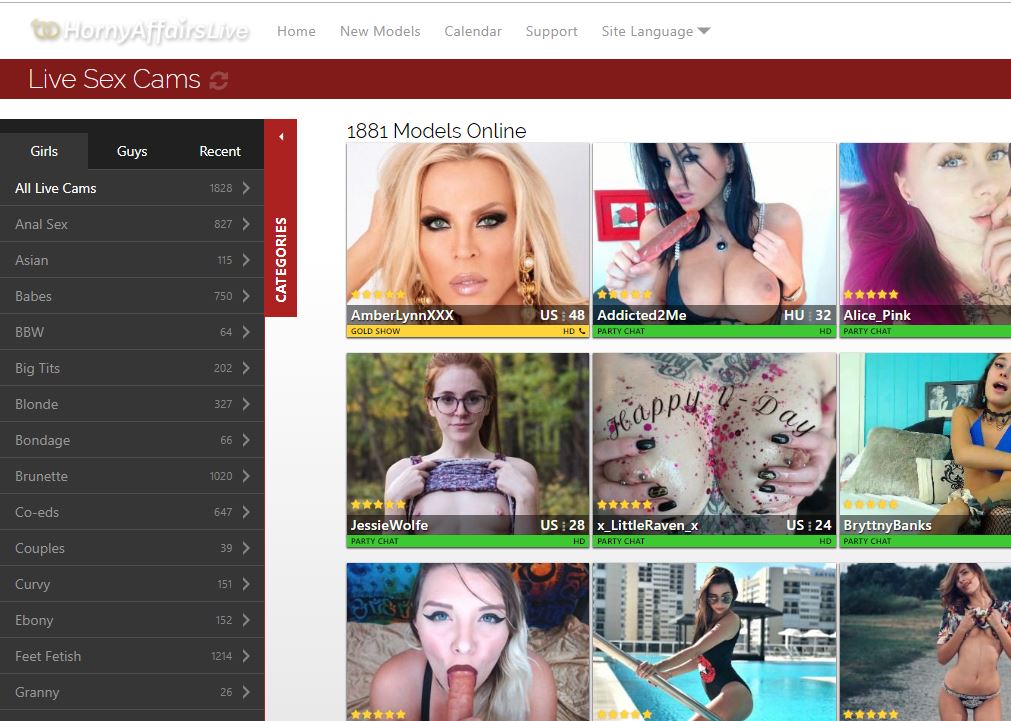
Task: Expand the Bondage row chevron
Action: (246, 440)
